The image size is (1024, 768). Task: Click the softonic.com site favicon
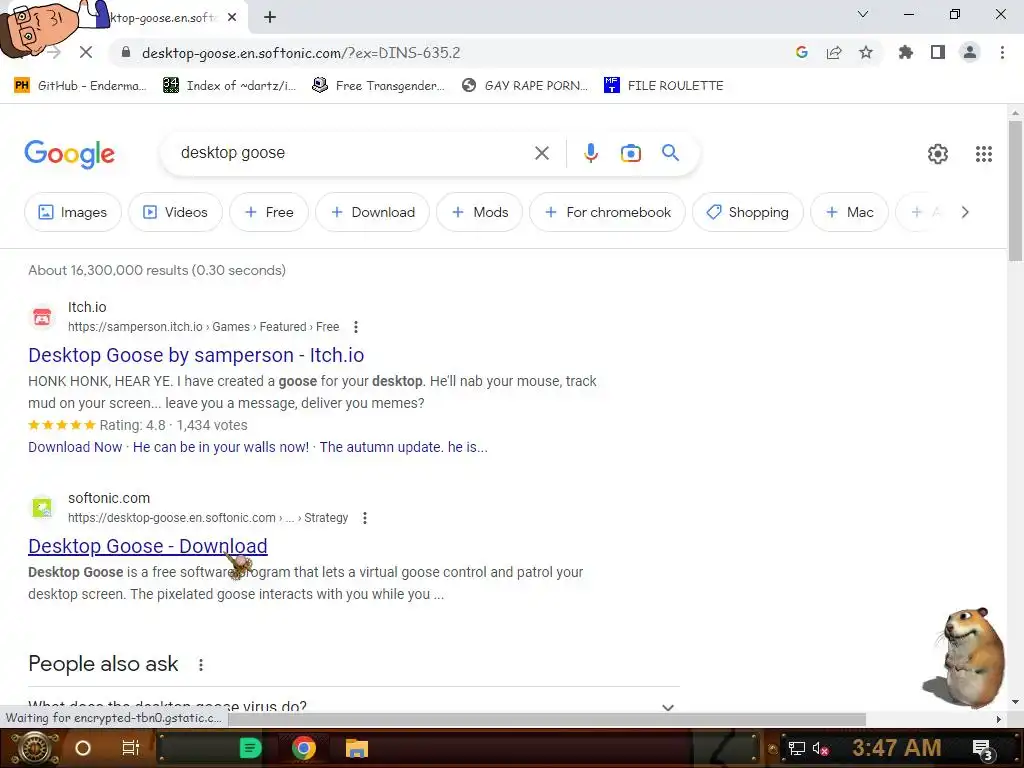(42, 507)
